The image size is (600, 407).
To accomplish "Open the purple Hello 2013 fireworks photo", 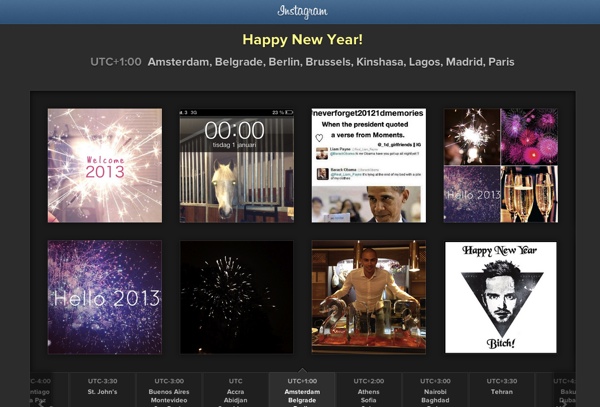I will pyautogui.click(x=105, y=297).
